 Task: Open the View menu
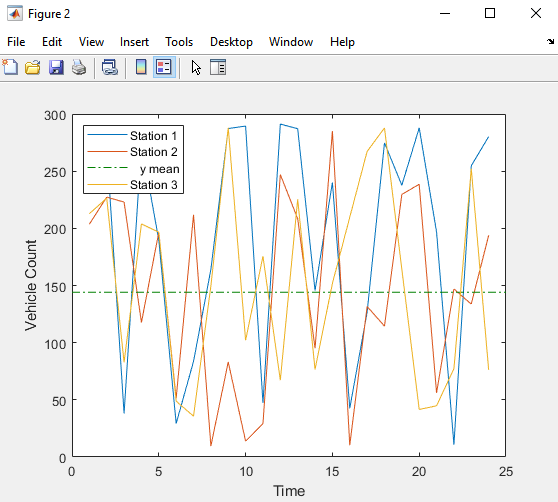[91, 42]
